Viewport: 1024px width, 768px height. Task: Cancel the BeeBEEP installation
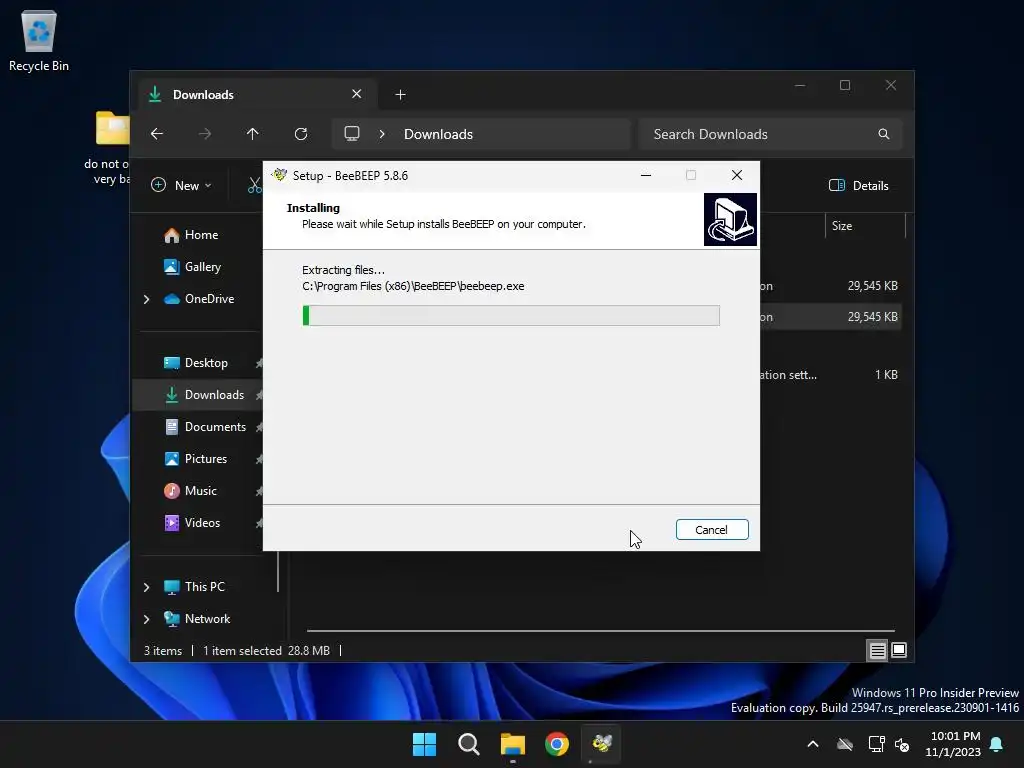[712, 530]
